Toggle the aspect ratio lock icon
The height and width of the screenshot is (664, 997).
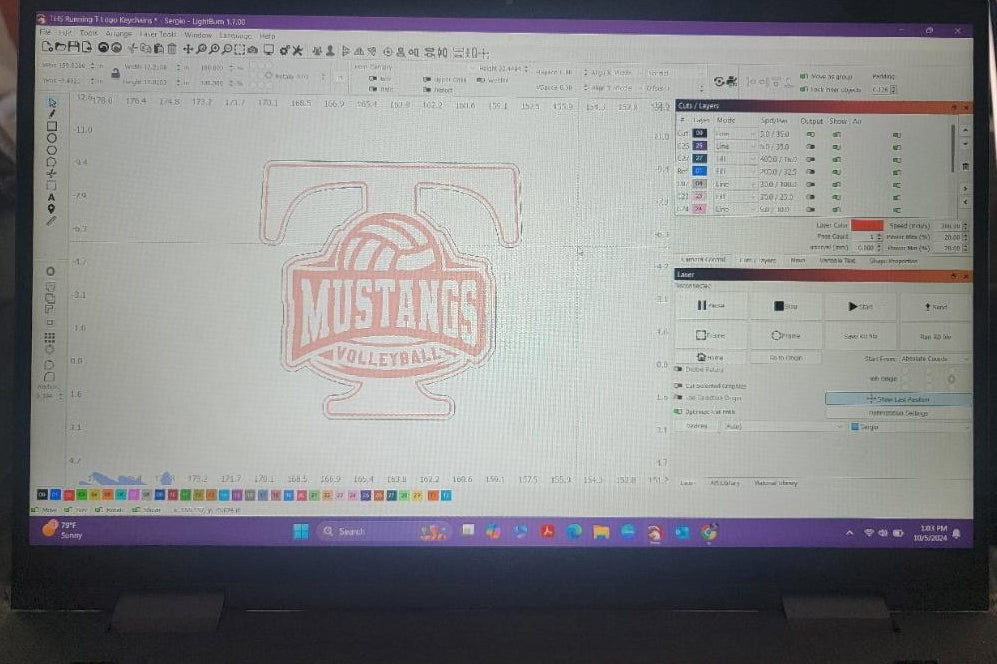(x=115, y=74)
